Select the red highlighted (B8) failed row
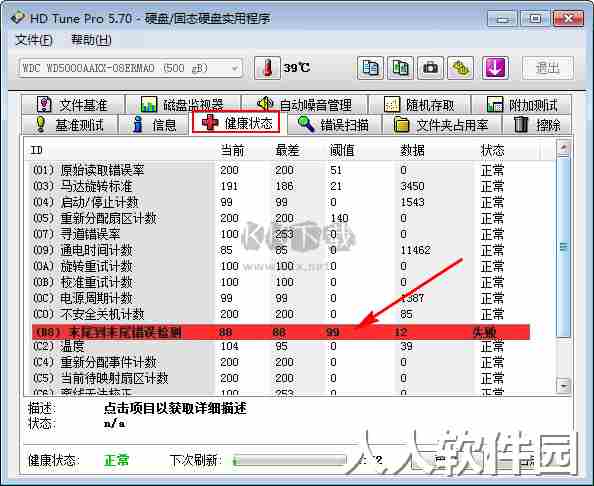This screenshot has height=486, width=594. coord(280,332)
